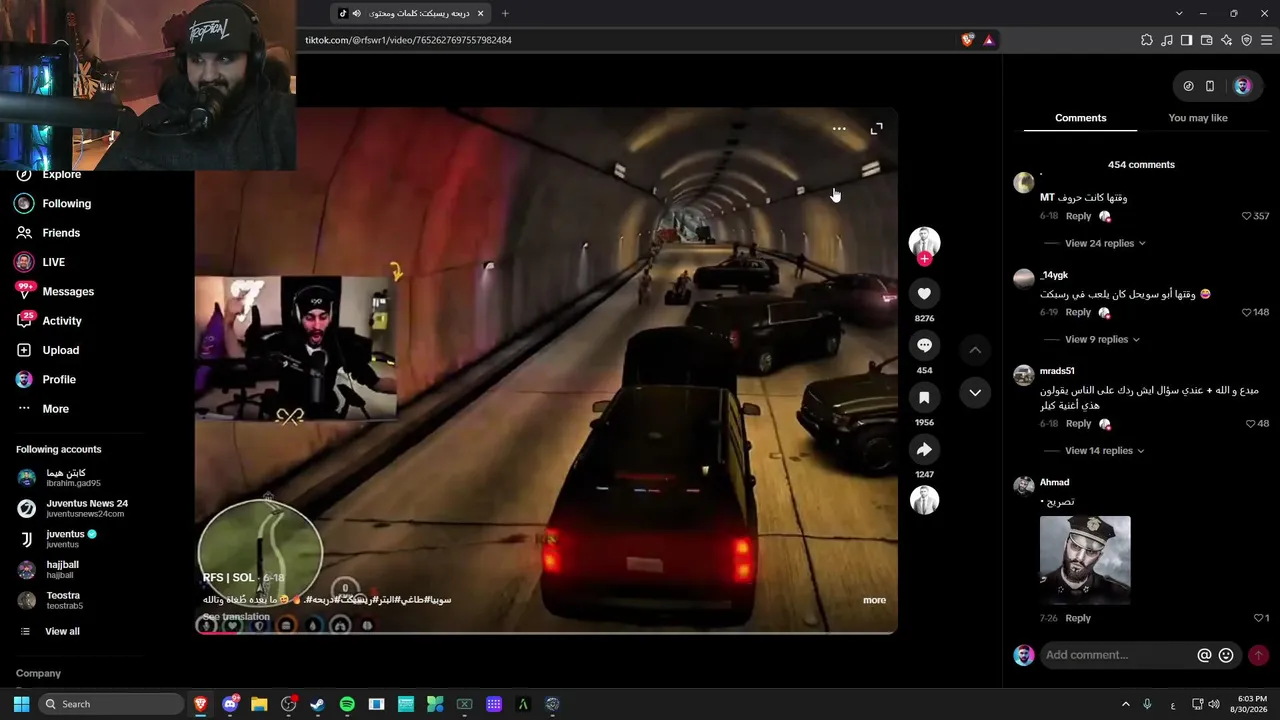
Task: Open the Brave hamburger main menu
Action: tap(1266, 40)
